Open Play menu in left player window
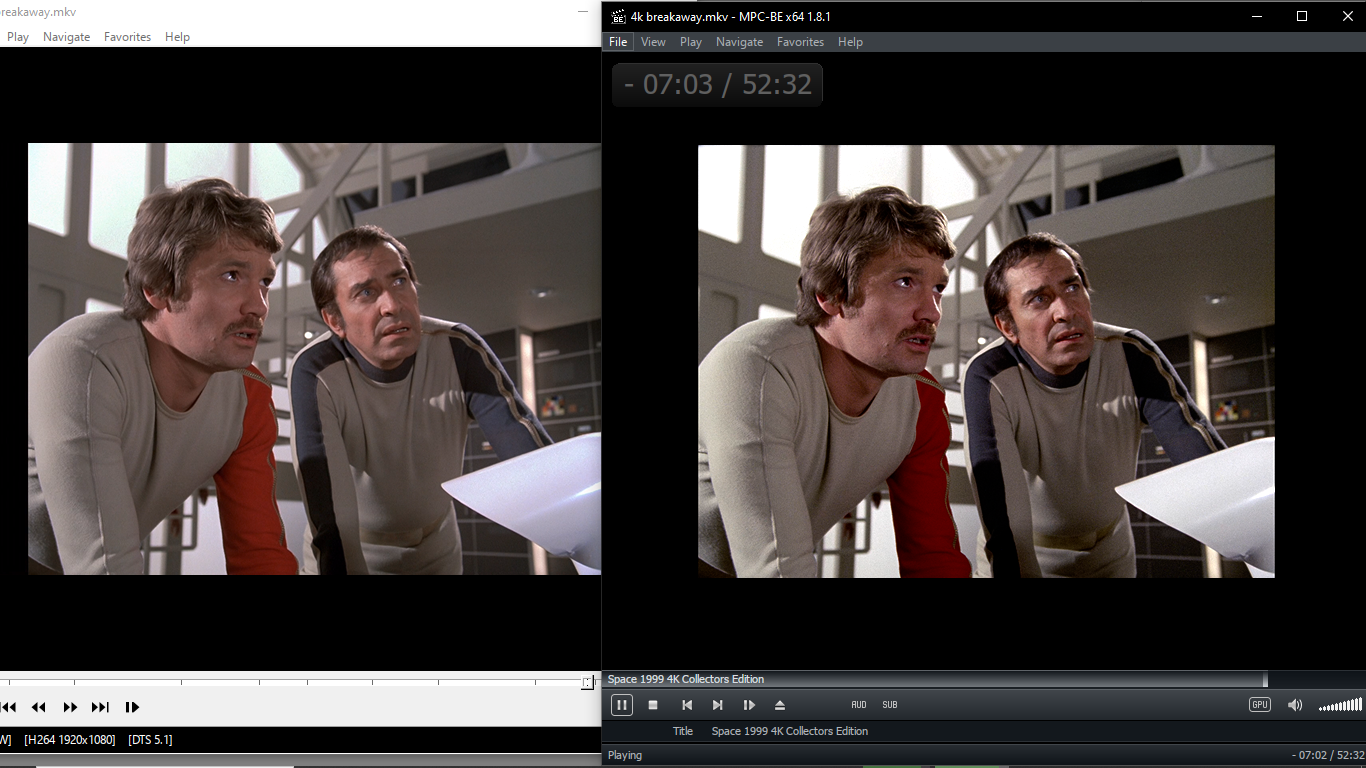This screenshot has width=1366, height=768. [x=18, y=37]
